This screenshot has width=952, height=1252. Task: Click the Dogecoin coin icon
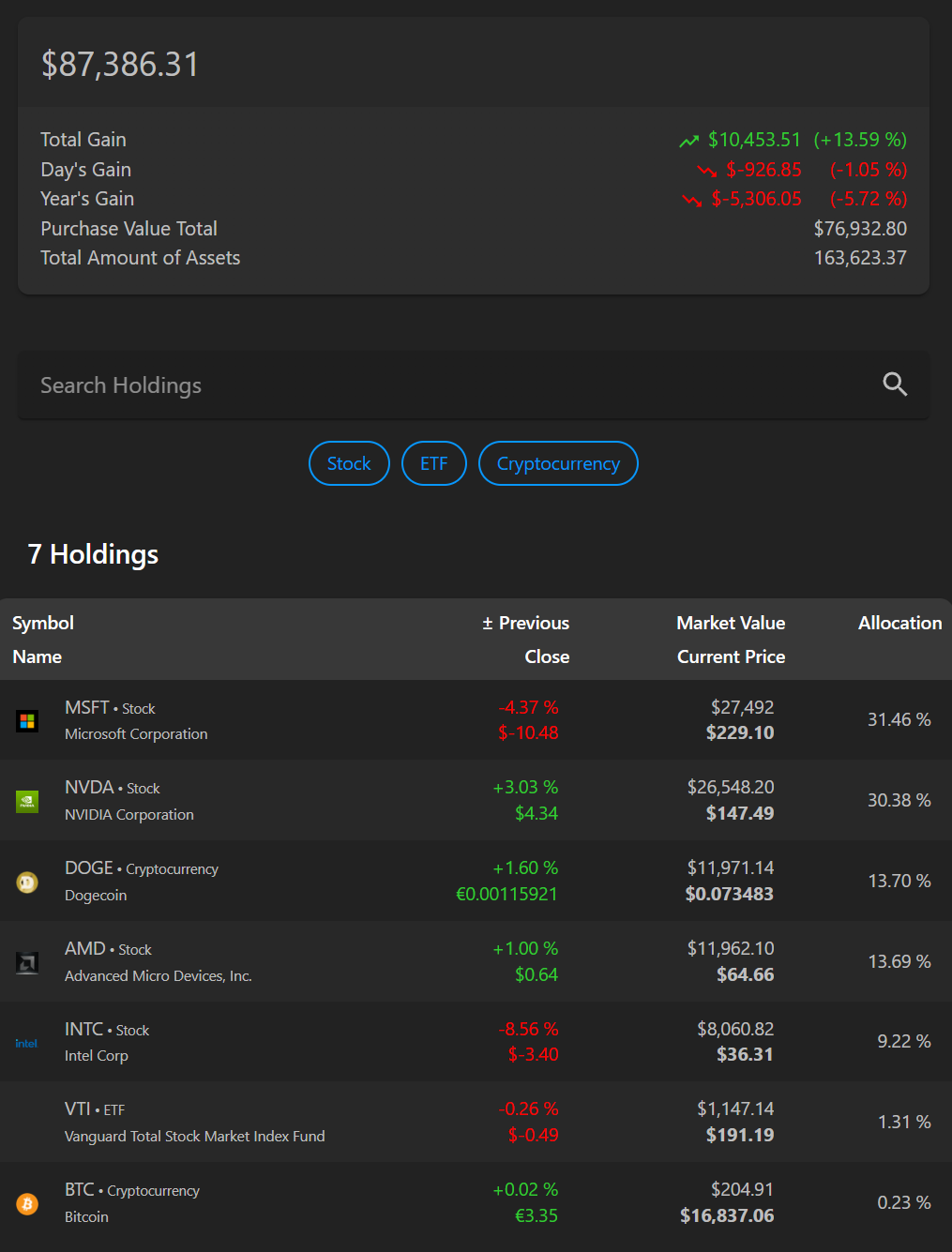pyautogui.click(x=27, y=882)
